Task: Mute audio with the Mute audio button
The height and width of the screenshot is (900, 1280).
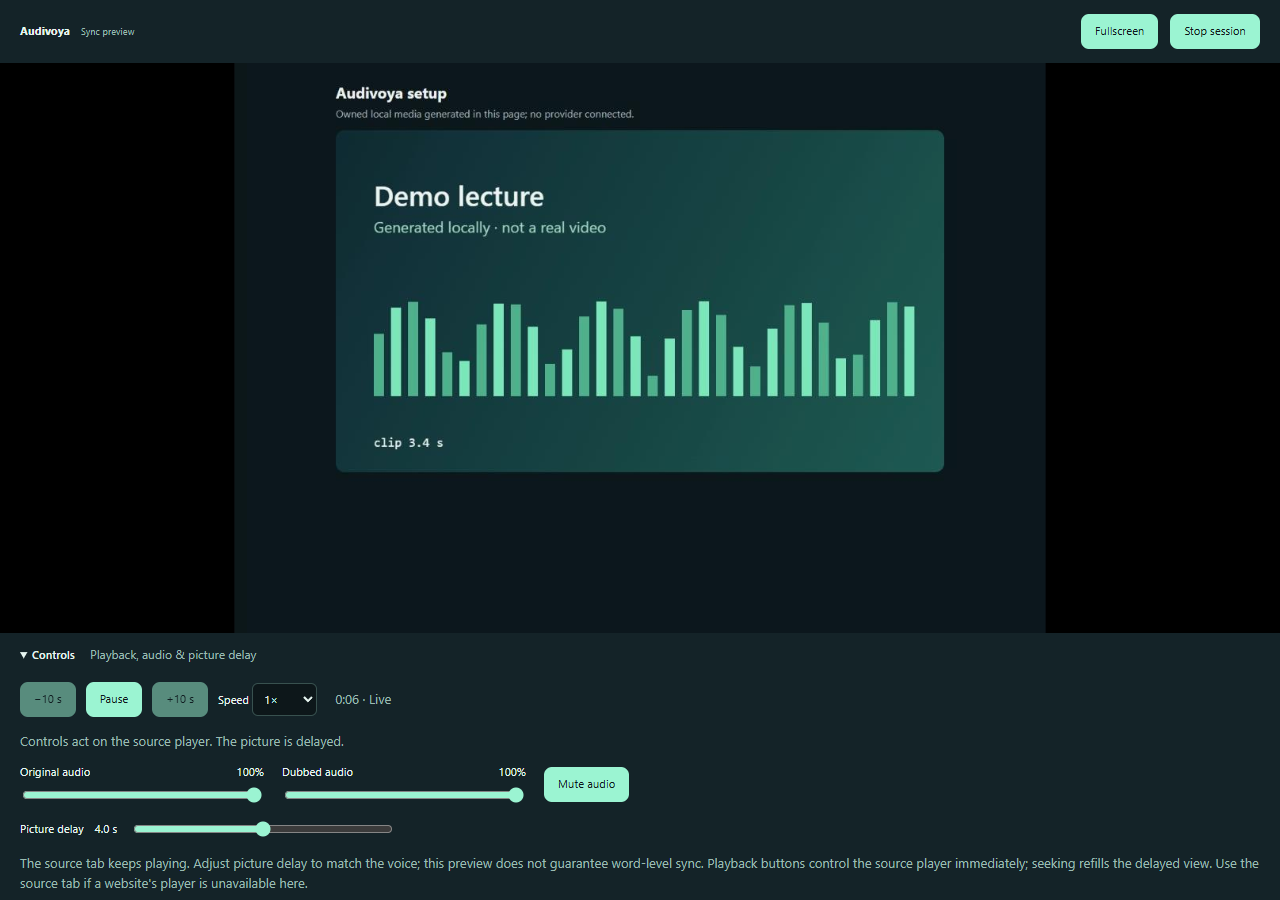Action: pyautogui.click(x=586, y=784)
